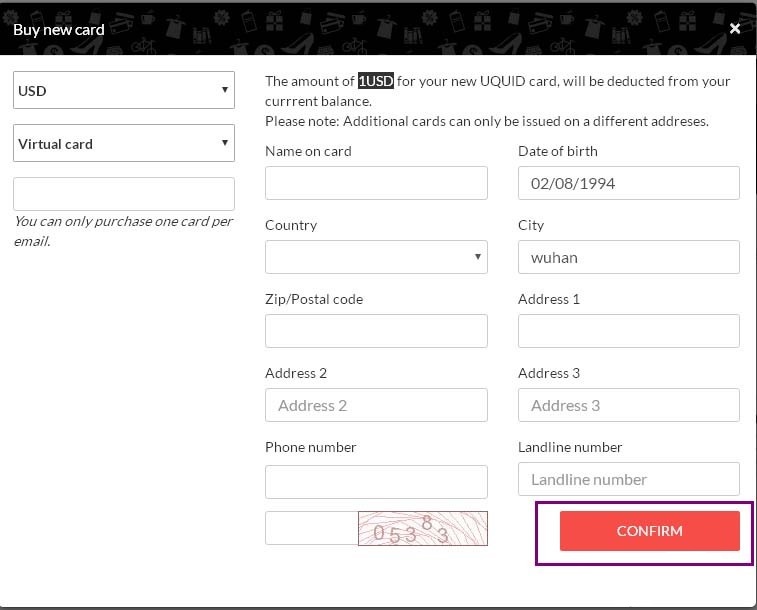Focus the Zip/Postal code field

[376, 331]
